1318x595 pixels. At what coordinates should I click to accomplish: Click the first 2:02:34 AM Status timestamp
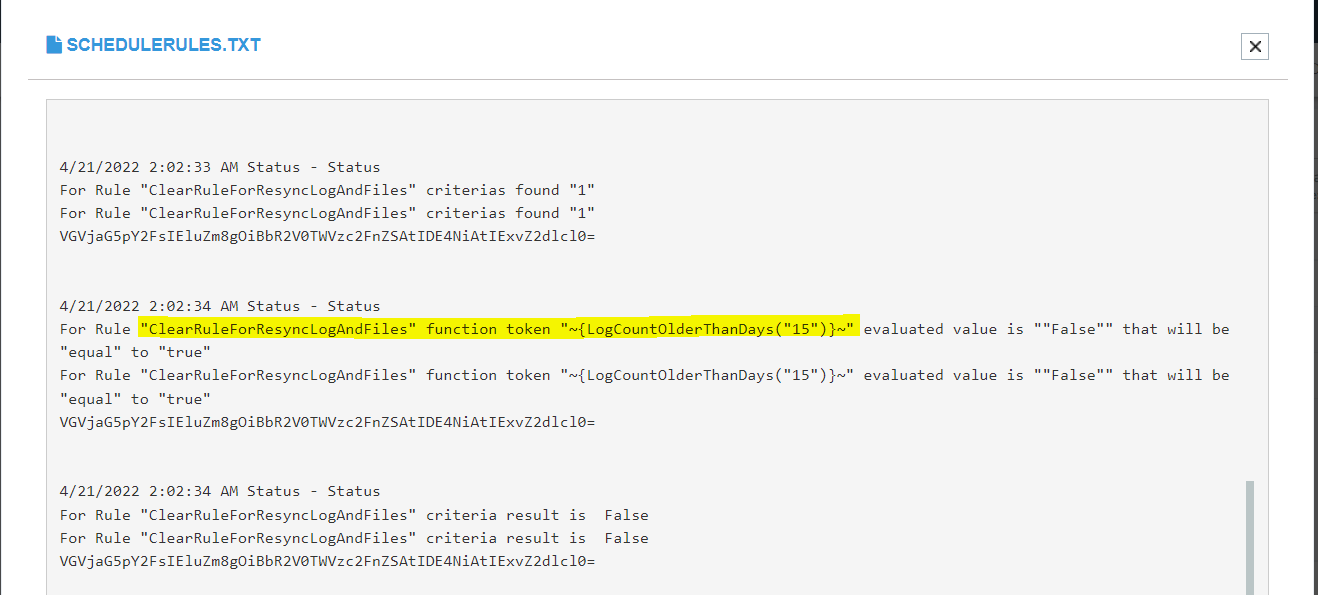(x=220, y=306)
